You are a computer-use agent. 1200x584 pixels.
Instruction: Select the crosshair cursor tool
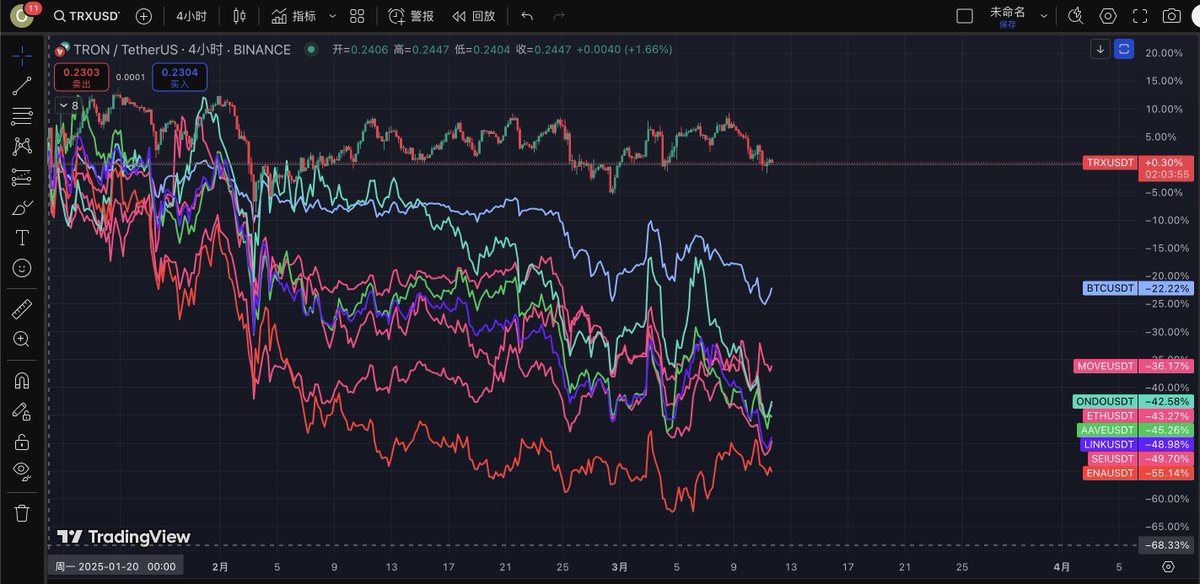point(21,56)
